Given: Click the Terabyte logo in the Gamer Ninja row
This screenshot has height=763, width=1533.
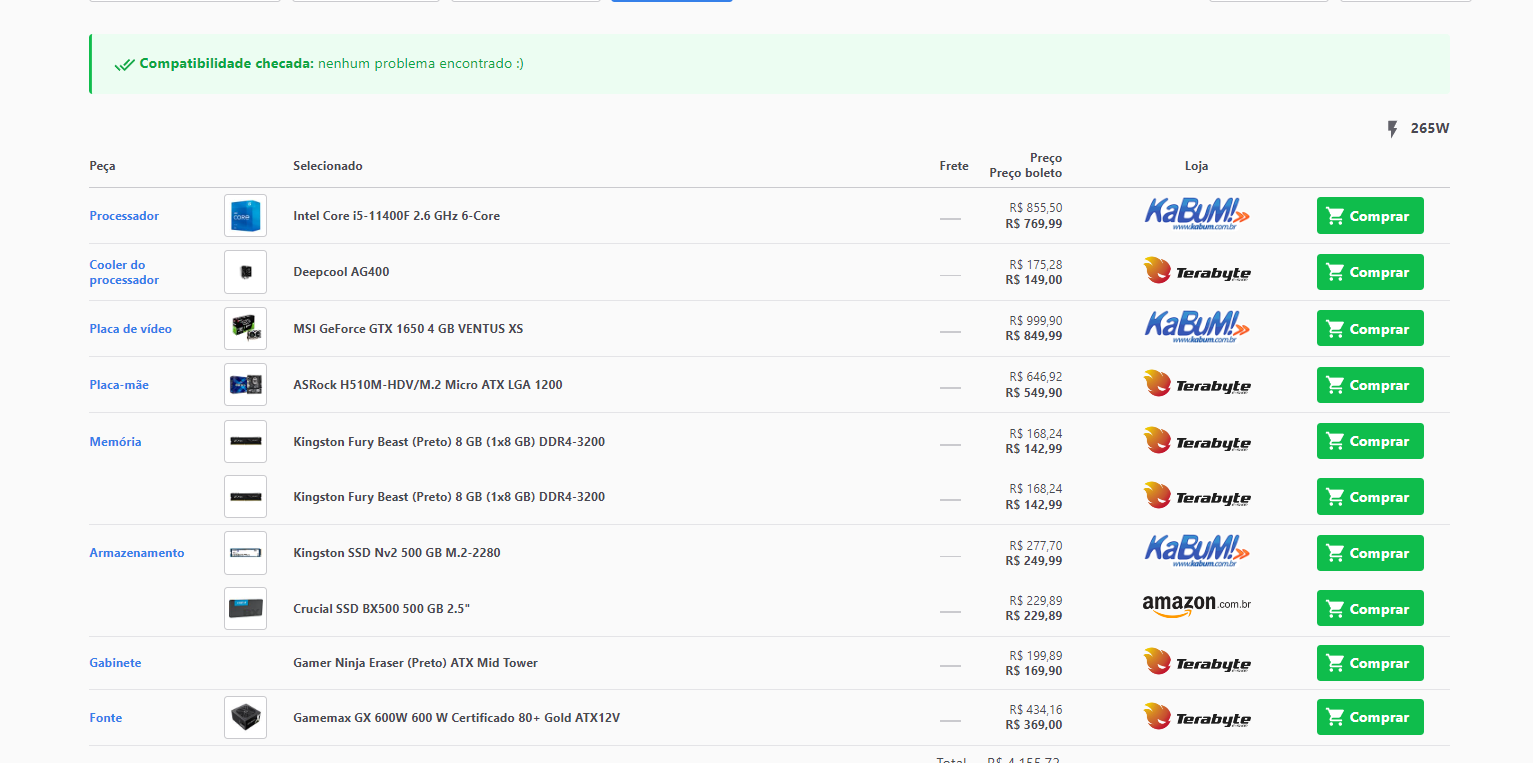Looking at the screenshot, I should point(1197,662).
